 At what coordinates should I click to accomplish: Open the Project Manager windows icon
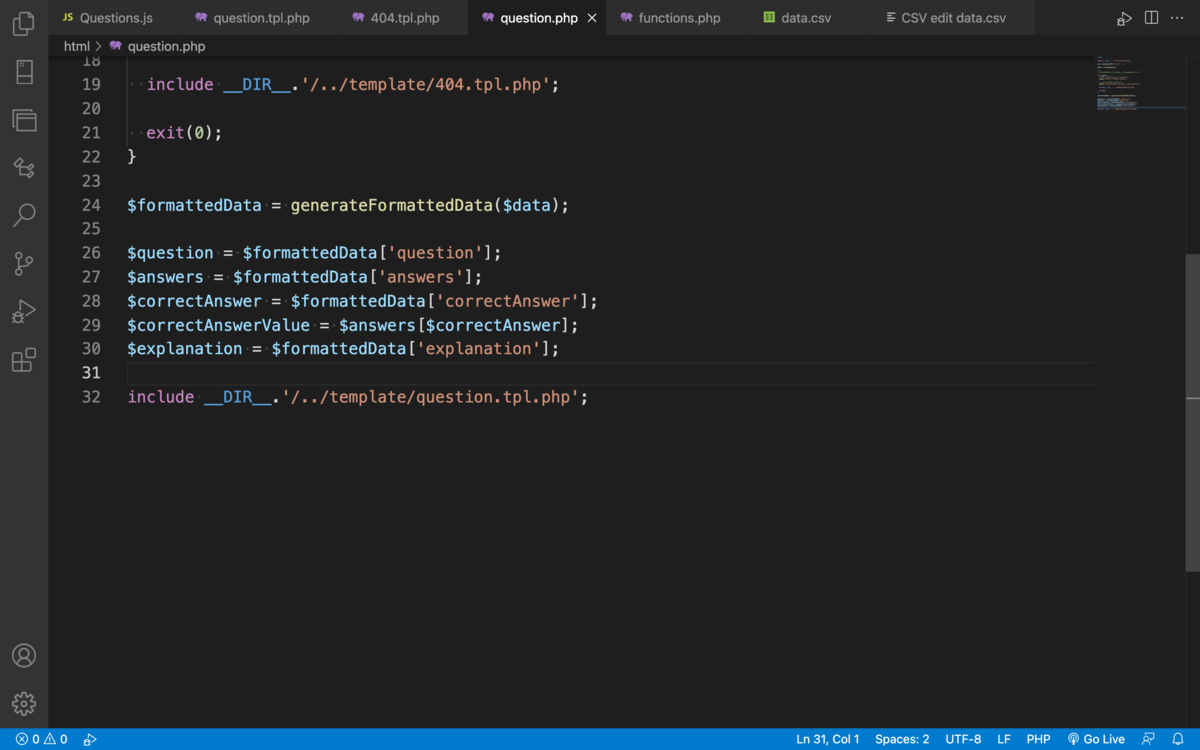(x=24, y=120)
